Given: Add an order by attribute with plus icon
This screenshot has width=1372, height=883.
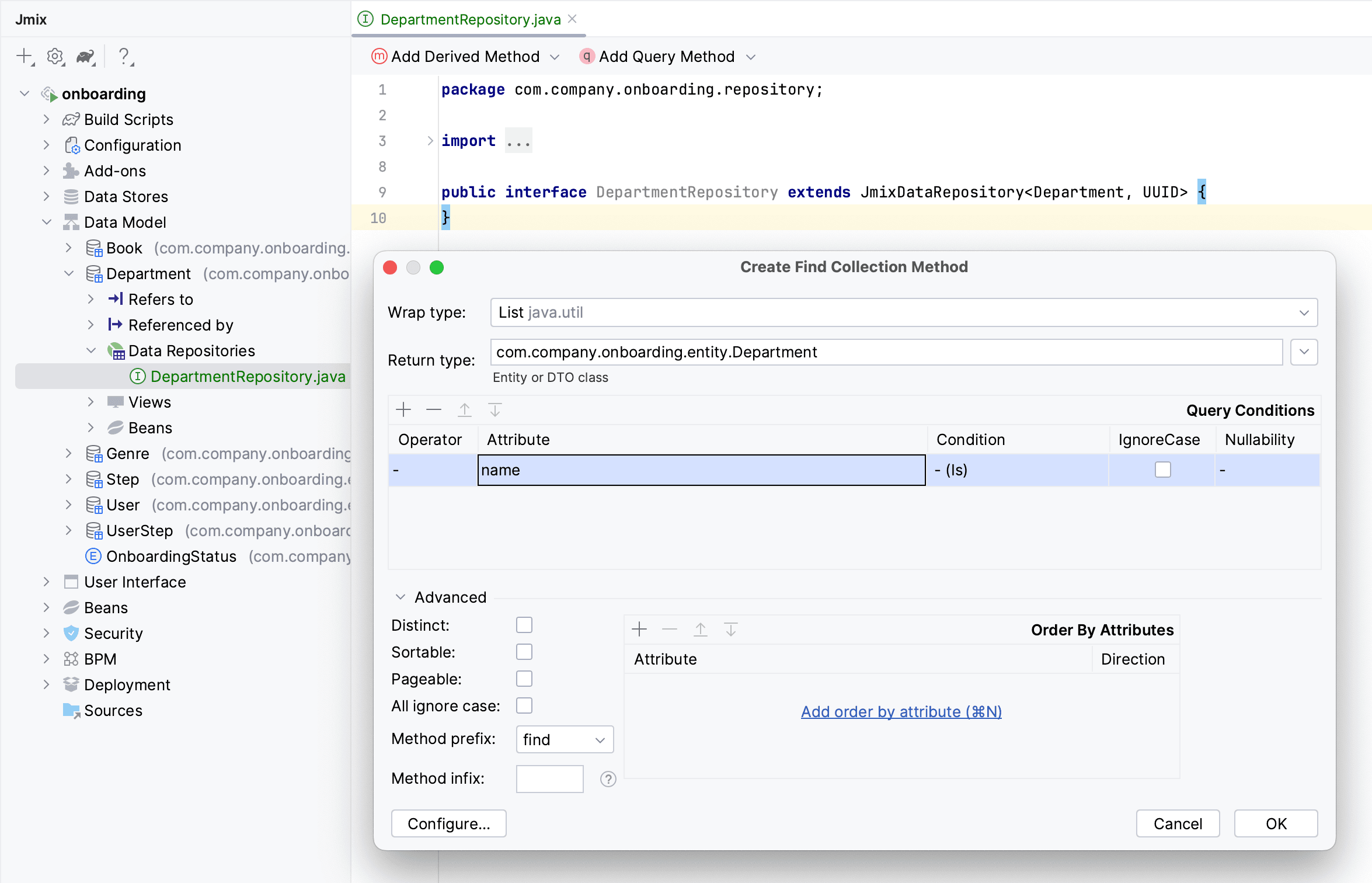Looking at the screenshot, I should tap(639, 630).
